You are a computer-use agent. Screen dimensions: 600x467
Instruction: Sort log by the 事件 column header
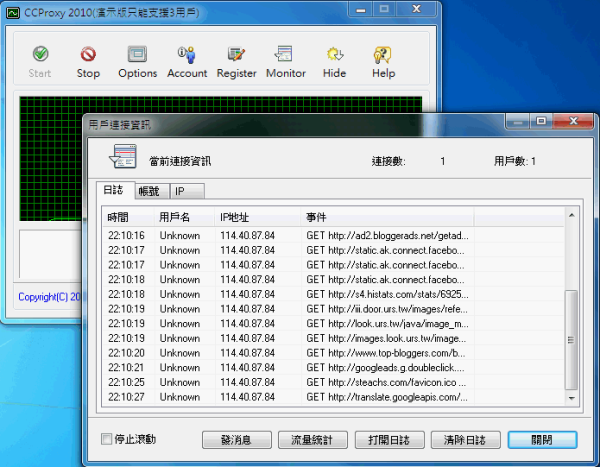click(x=387, y=217)
